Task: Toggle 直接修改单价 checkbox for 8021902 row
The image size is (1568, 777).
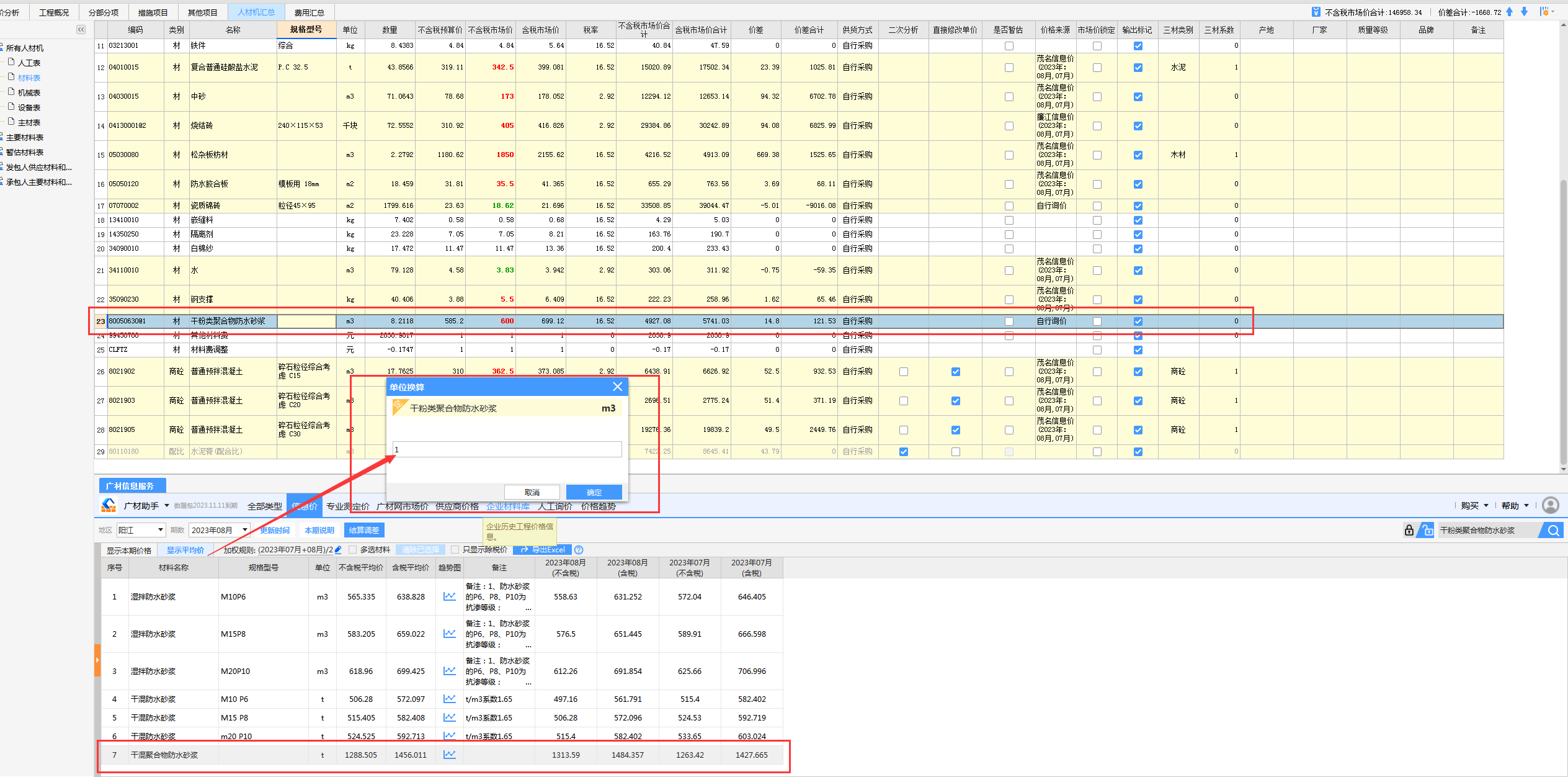Action: pos(956,372)
